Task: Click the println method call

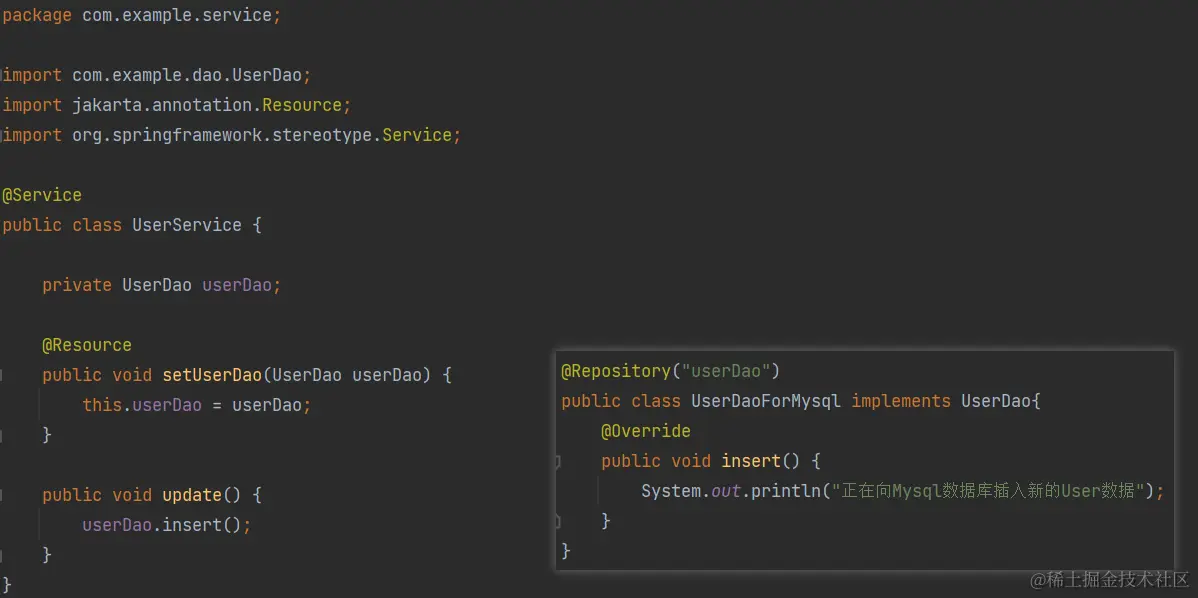Action: (x=786, y=491)
